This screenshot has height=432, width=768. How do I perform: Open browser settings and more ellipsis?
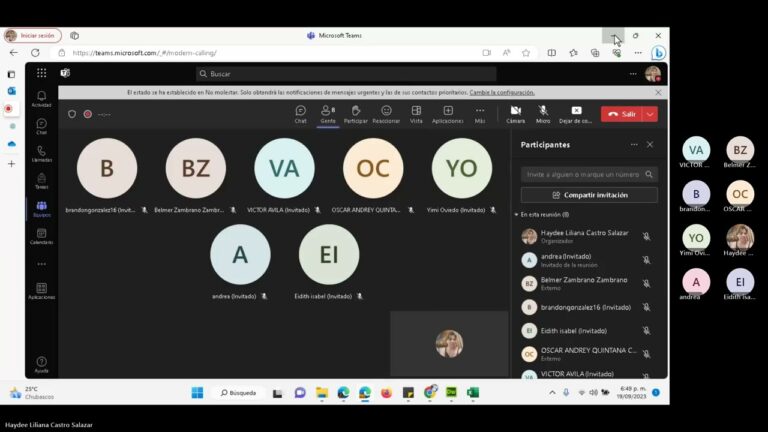click(x=638, y=53)
